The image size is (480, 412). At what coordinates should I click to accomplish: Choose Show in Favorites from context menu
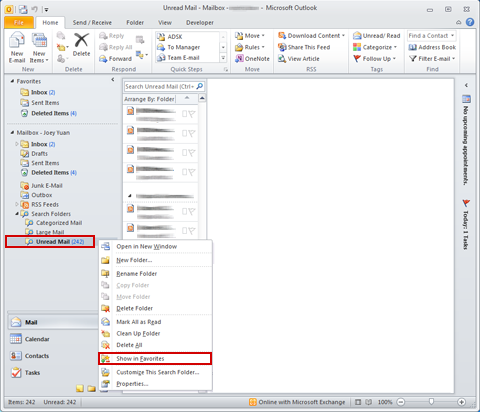155,359
